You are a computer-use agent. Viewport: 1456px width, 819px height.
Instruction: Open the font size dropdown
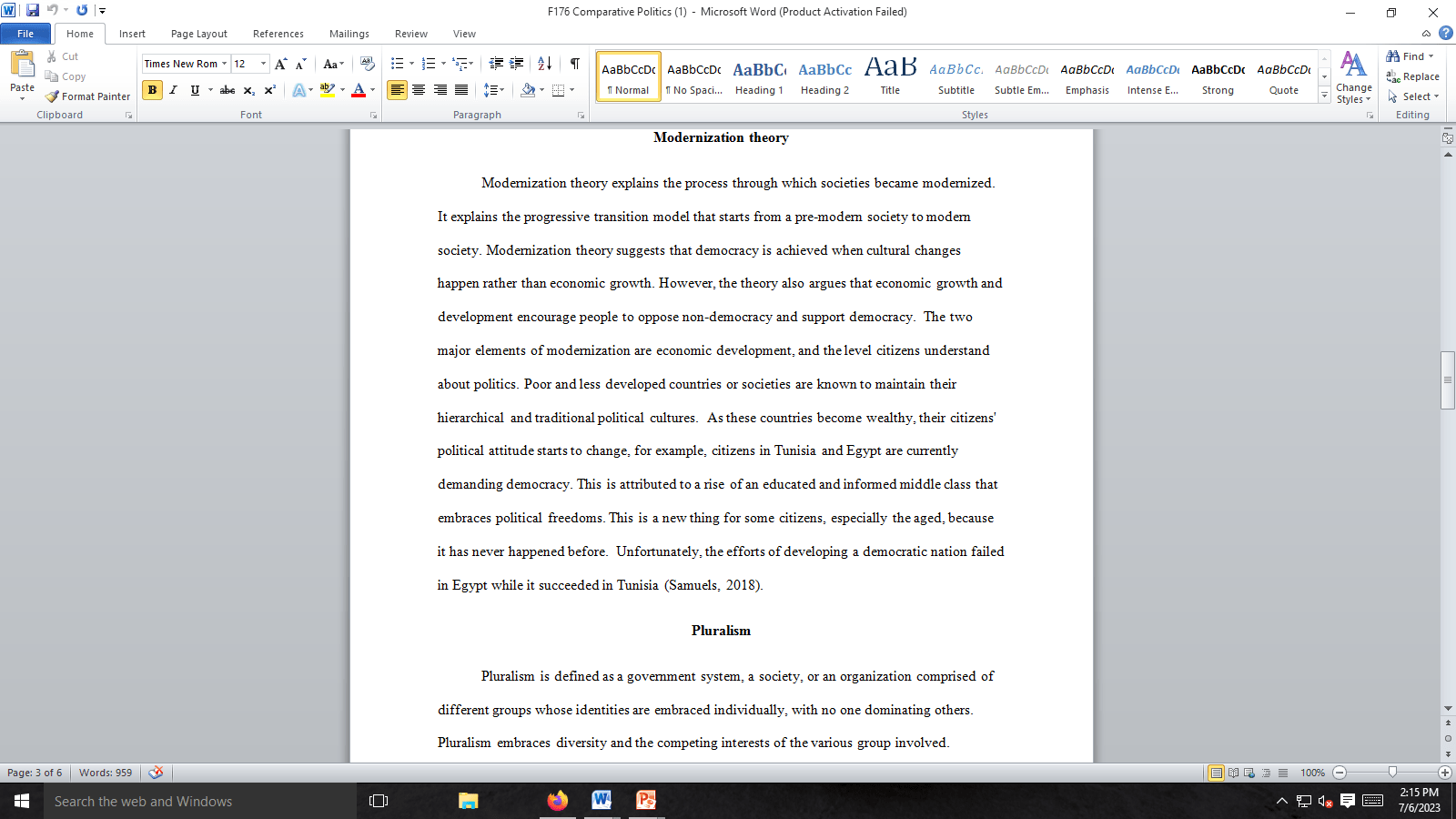tap(264, 64)
